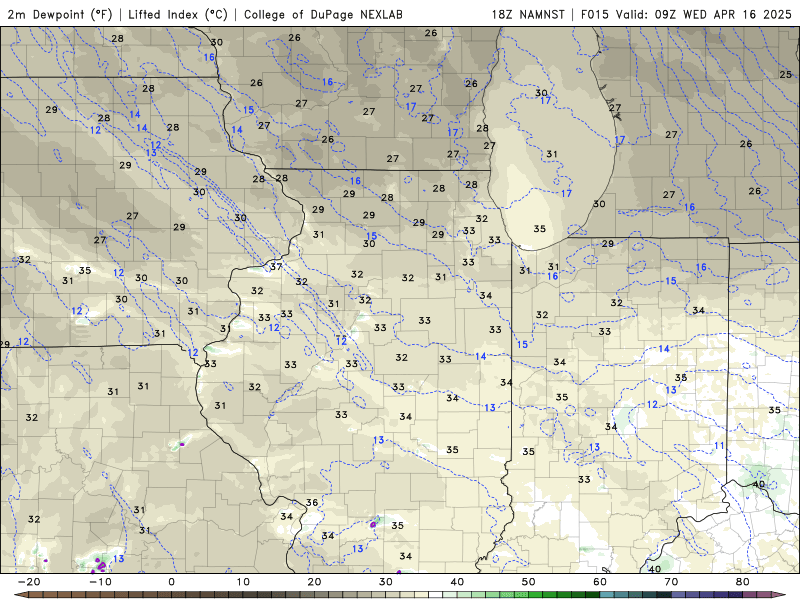Click the '50' color scale tick label
The image size is (800, 600).
[529, 582]
